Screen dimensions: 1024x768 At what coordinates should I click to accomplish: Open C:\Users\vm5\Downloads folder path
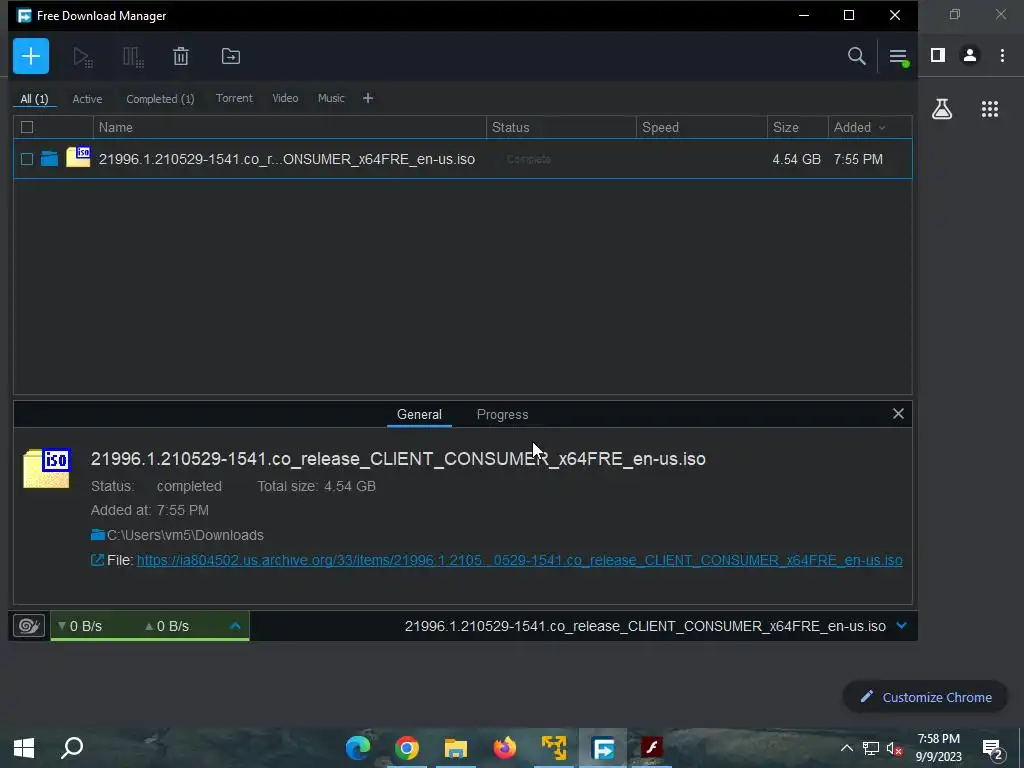point(185,535)
